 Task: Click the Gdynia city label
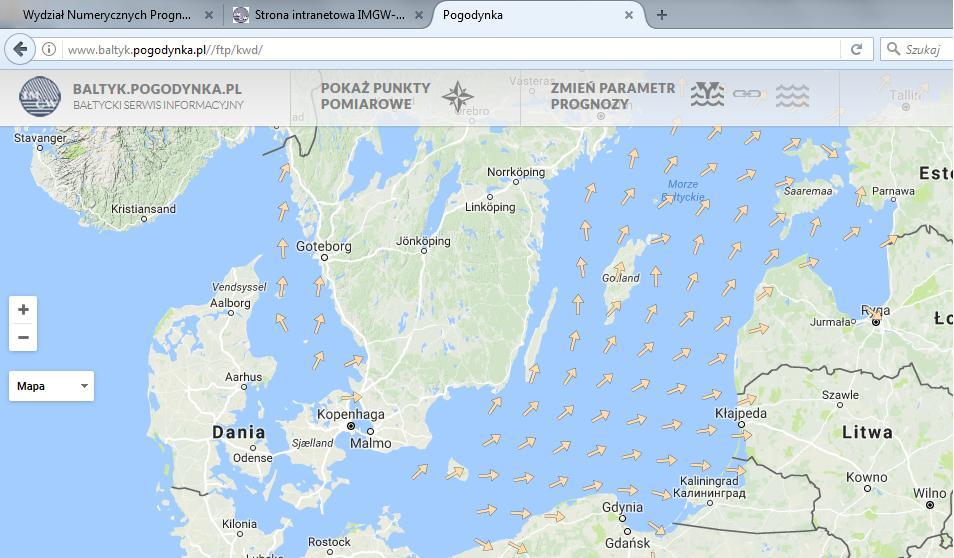coord(622,507)
